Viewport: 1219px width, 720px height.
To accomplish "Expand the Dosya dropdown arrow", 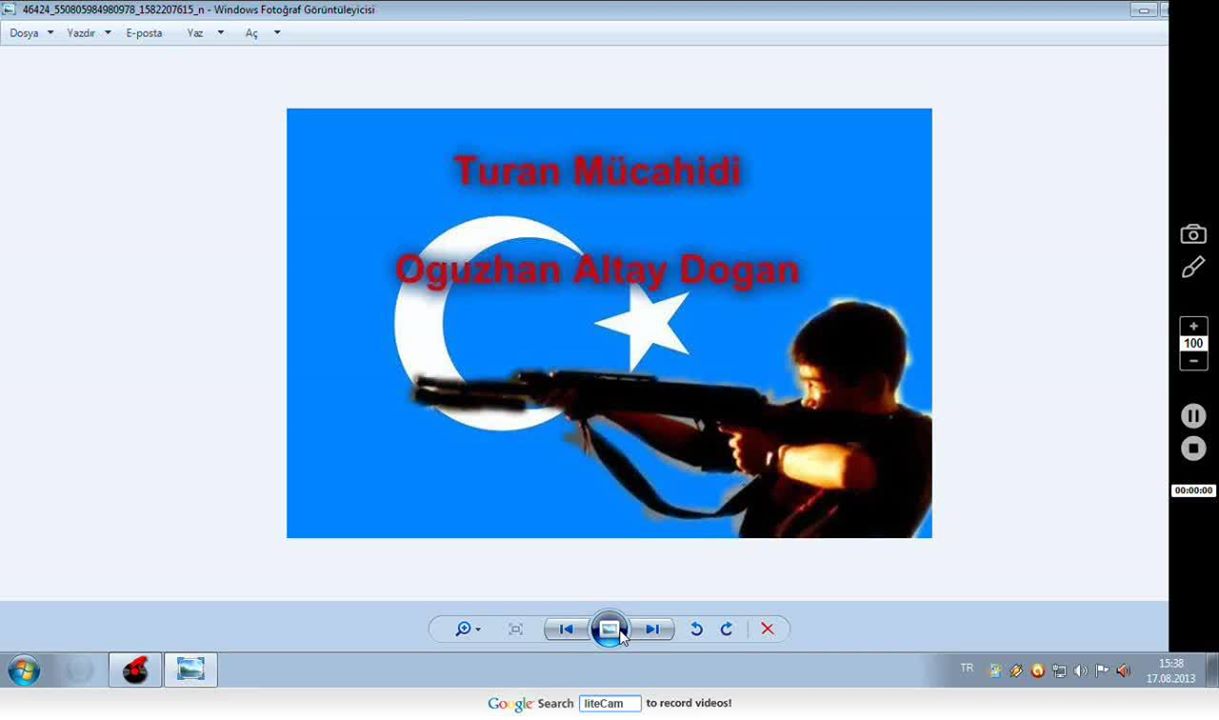I will (x=50, y=33).
